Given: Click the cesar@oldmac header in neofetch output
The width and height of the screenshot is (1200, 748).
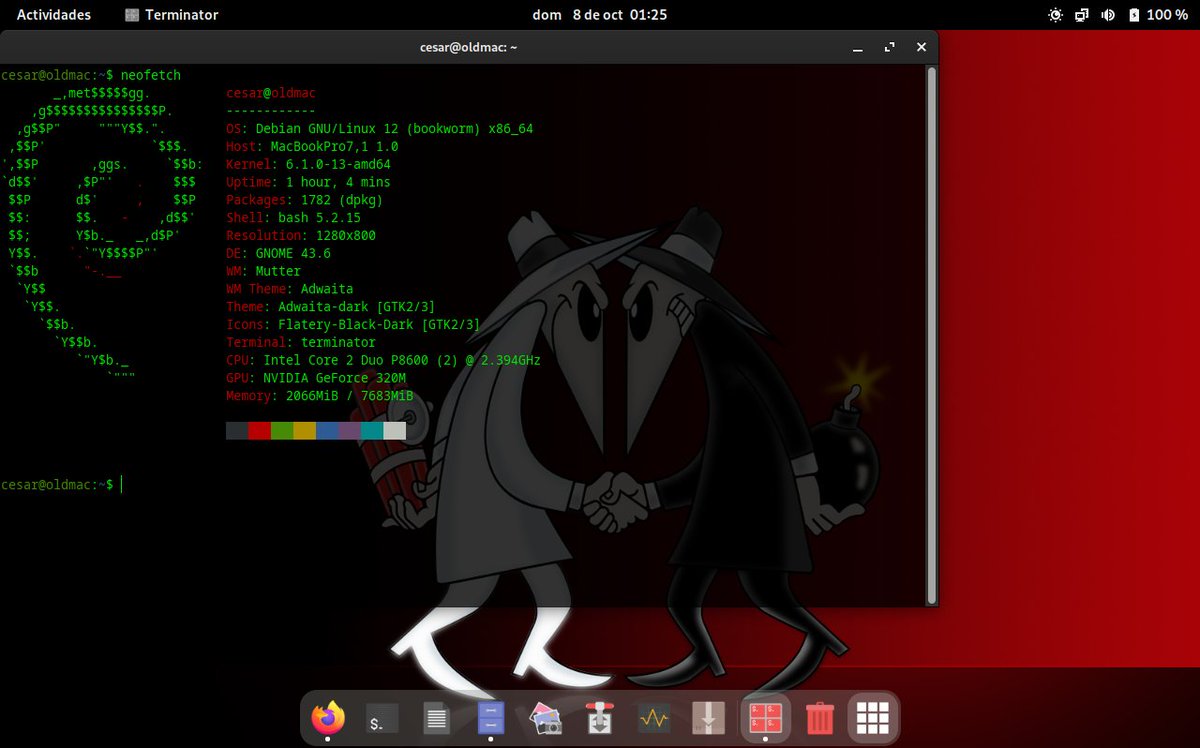Looking at the screenshot, I should click(x=271, y=93).
